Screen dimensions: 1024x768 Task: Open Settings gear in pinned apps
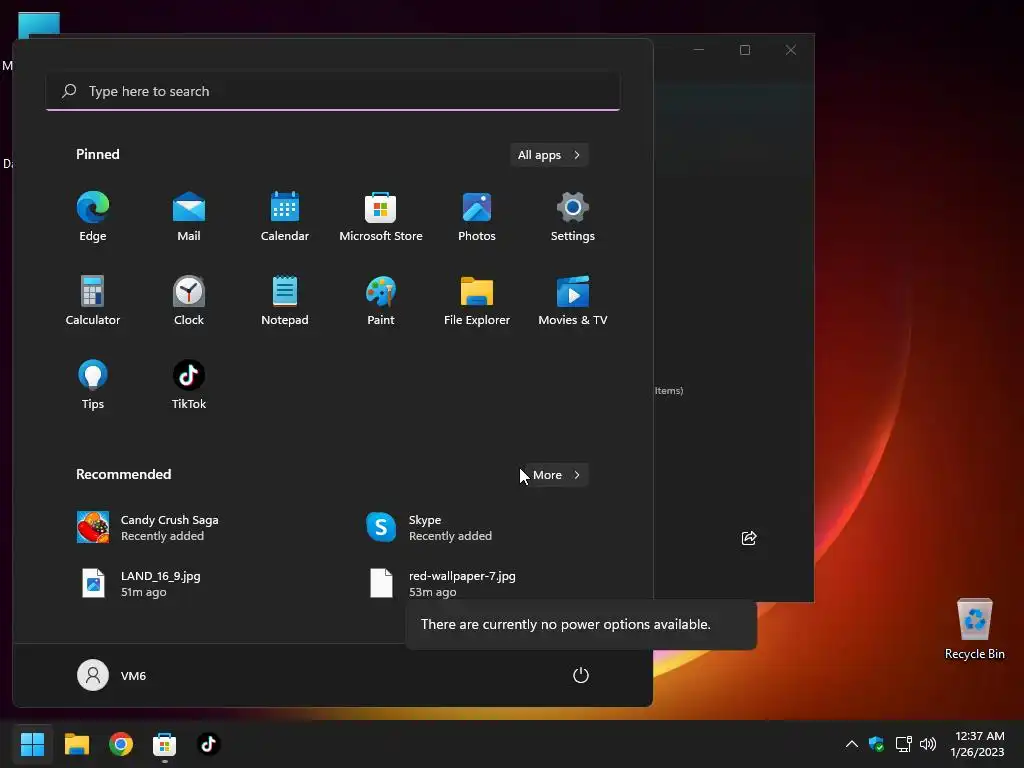coord(573,217)
